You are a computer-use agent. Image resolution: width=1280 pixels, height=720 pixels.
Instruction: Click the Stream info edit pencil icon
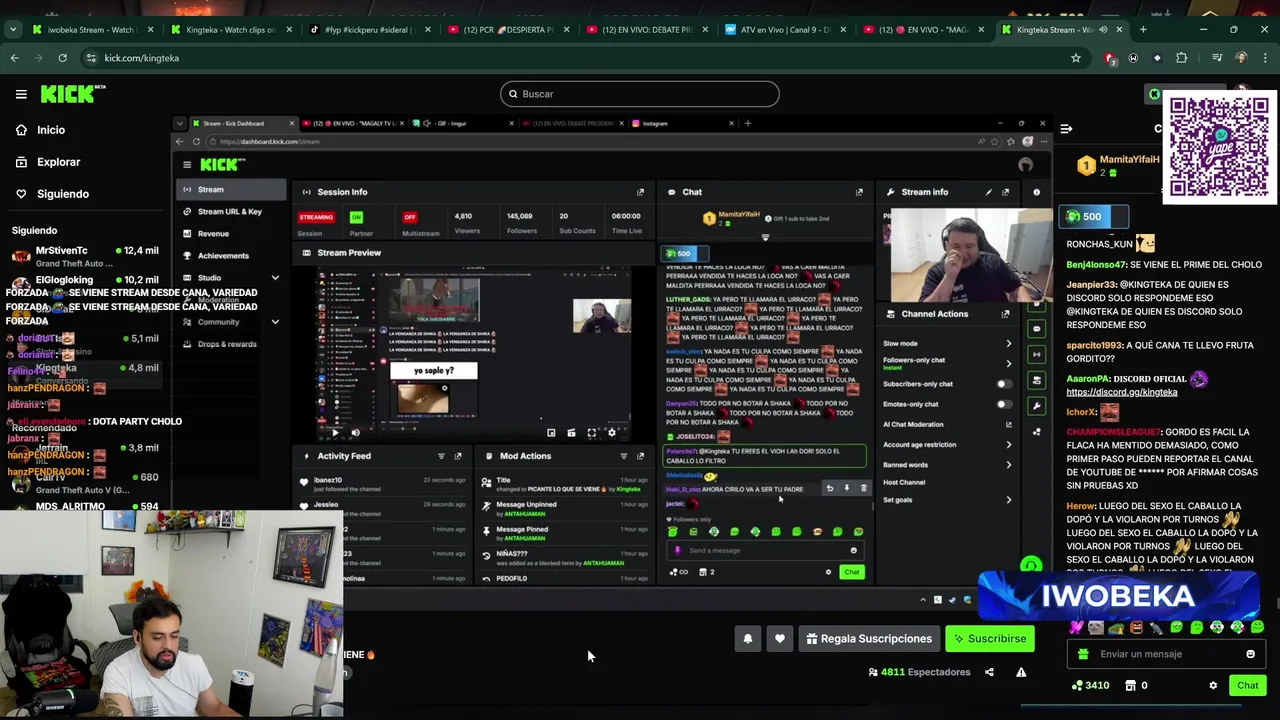[x=989, y=192]
